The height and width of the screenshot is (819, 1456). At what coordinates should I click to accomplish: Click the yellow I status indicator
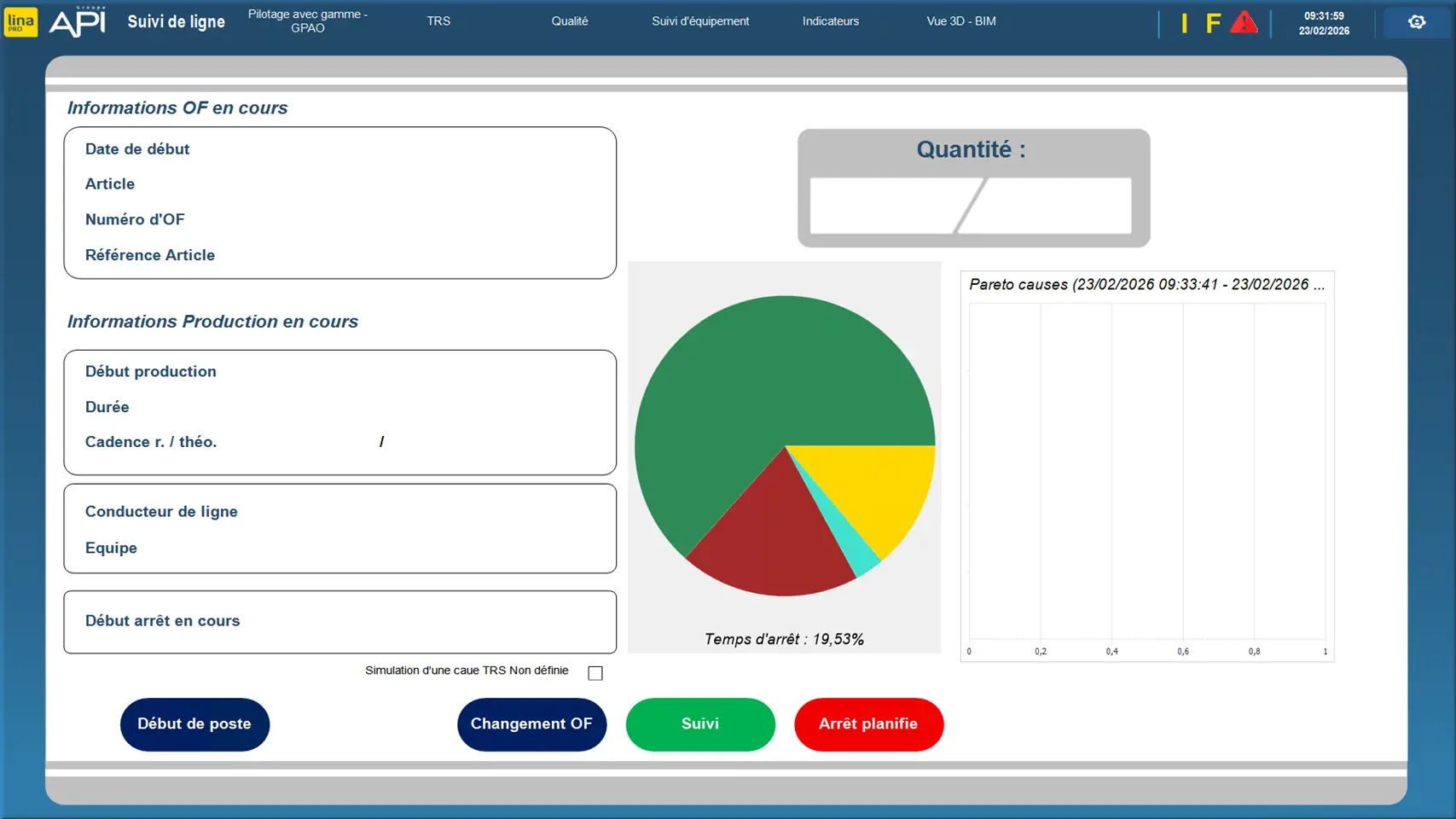coord(1184,23)
